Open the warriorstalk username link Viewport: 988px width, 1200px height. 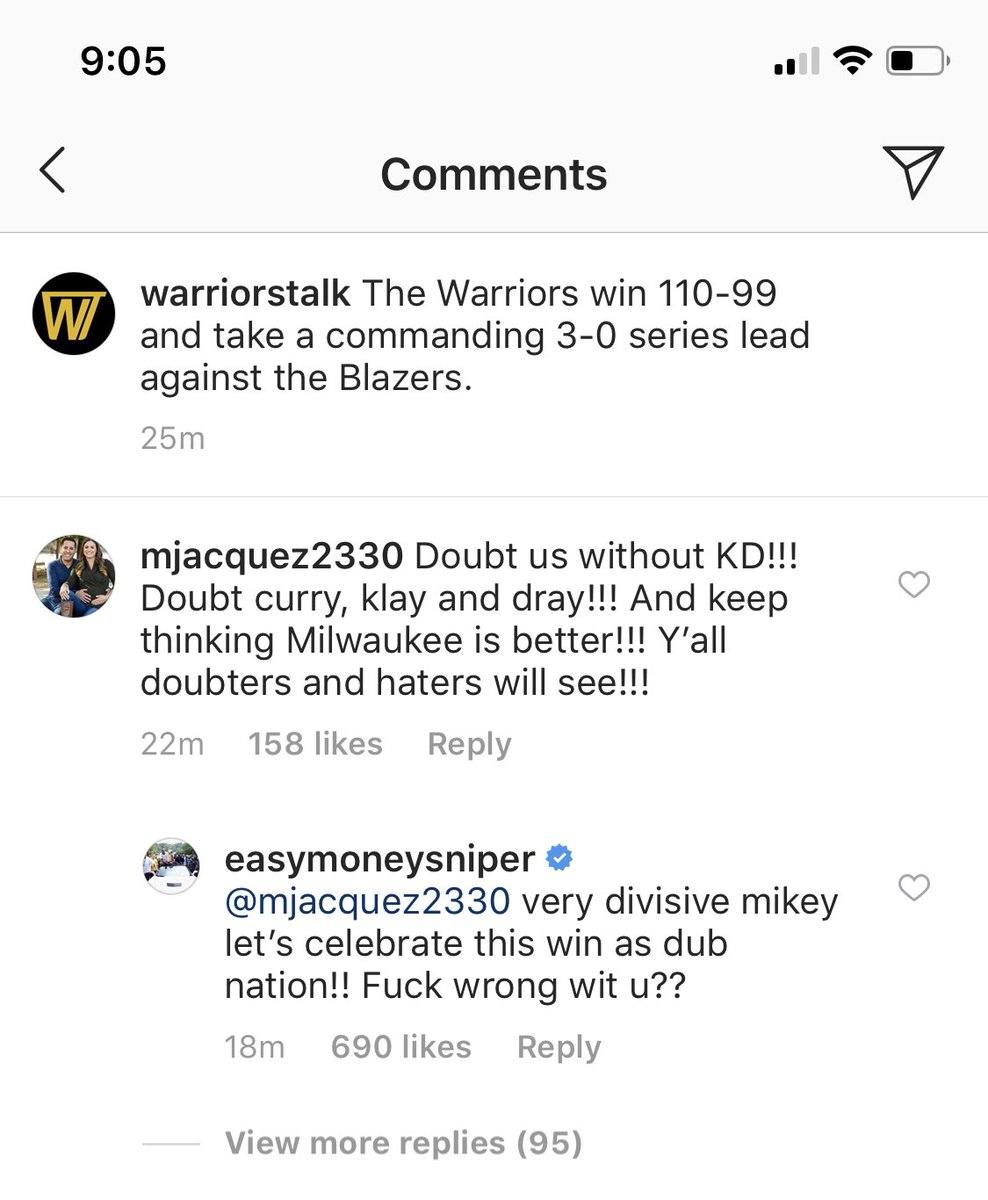[245, 293]
